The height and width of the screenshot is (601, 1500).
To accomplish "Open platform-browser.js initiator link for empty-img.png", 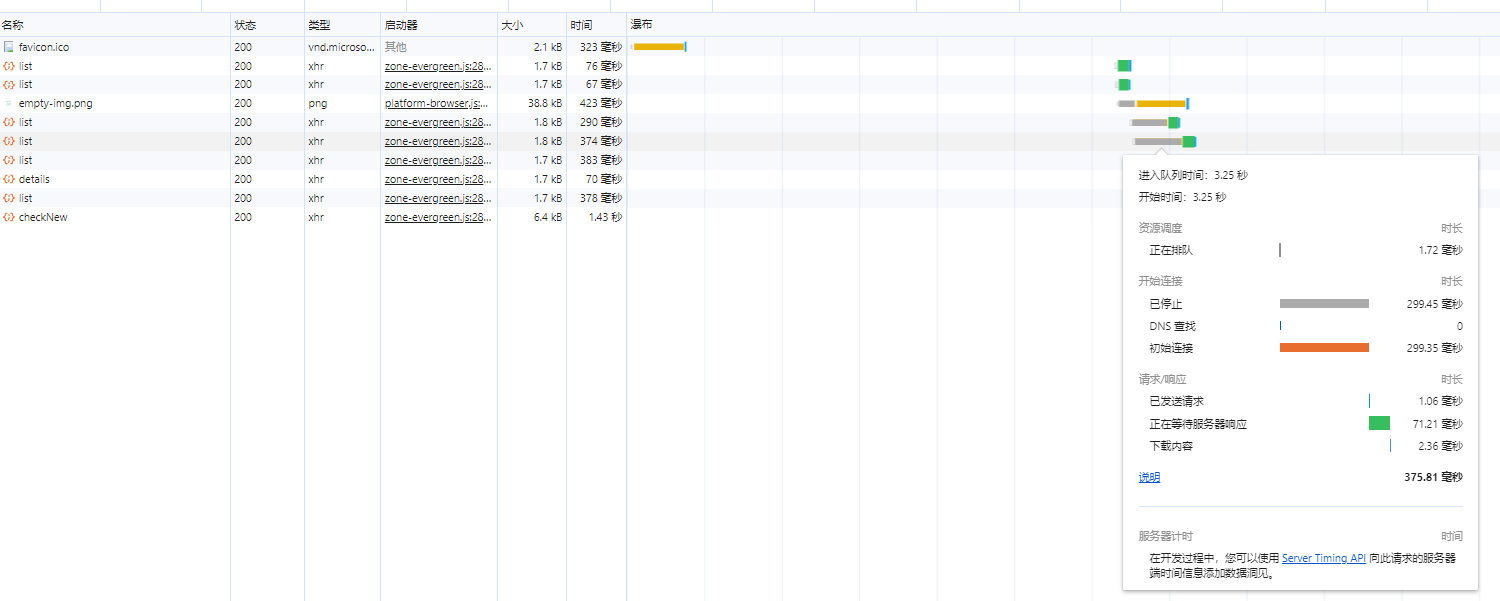I will click(438, 103).
